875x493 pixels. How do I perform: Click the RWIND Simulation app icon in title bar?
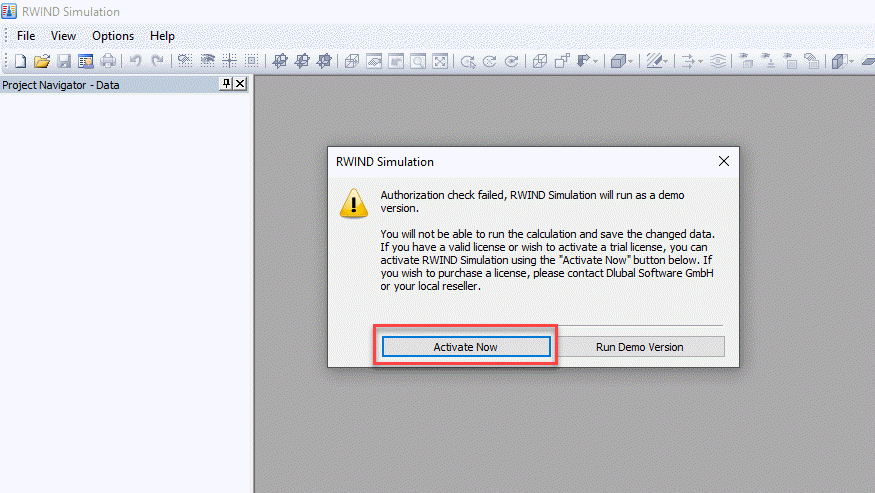(9, 11)
